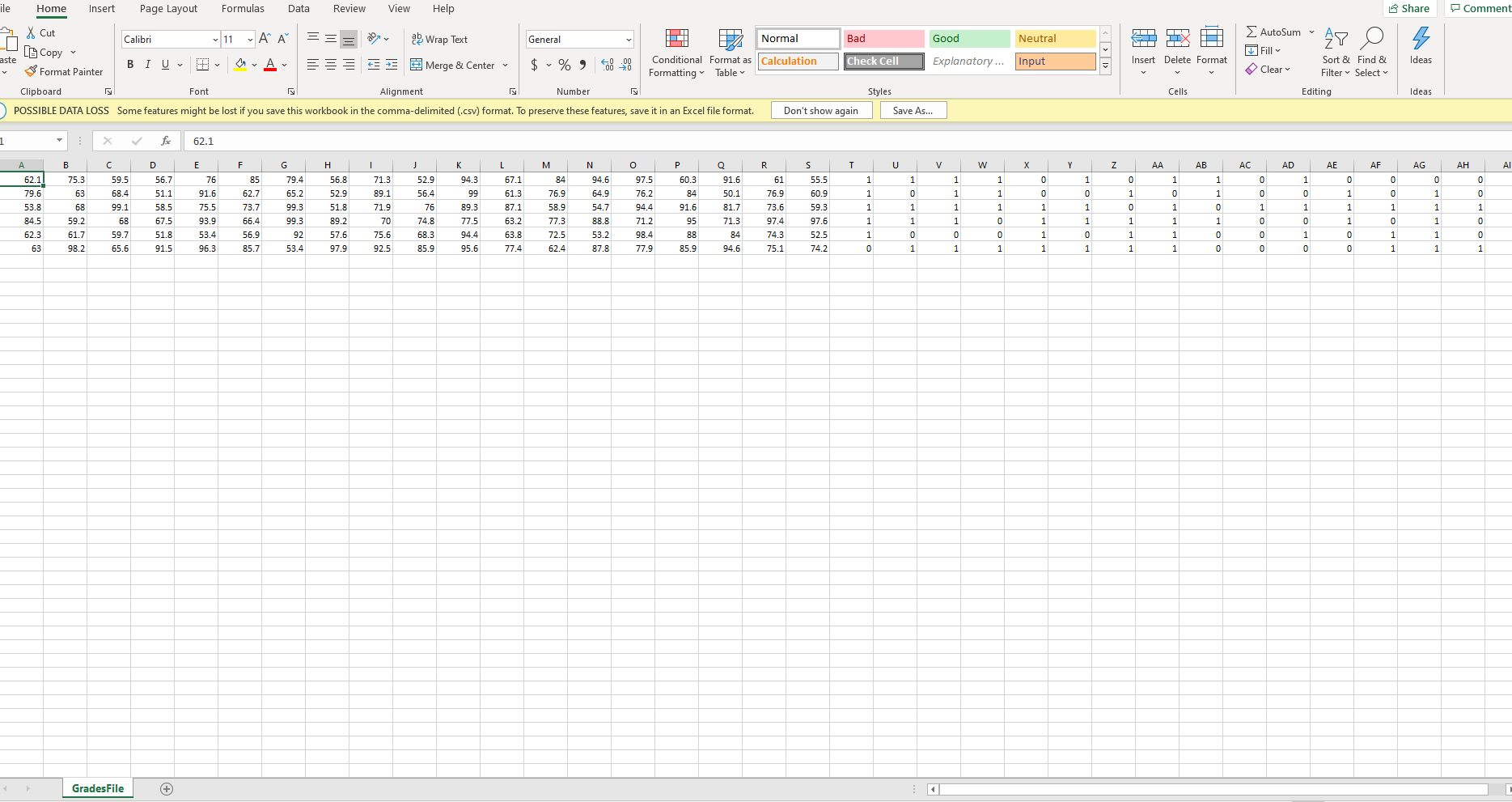Add a new sheet with plus icon
Image resolution: width=1512 pixels, height=802 pixels.
coord(167,789)
